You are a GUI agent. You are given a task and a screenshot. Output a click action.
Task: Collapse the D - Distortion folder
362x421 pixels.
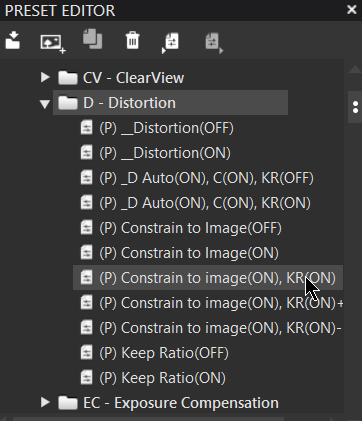pyautogui.click(x=45, y=103)
